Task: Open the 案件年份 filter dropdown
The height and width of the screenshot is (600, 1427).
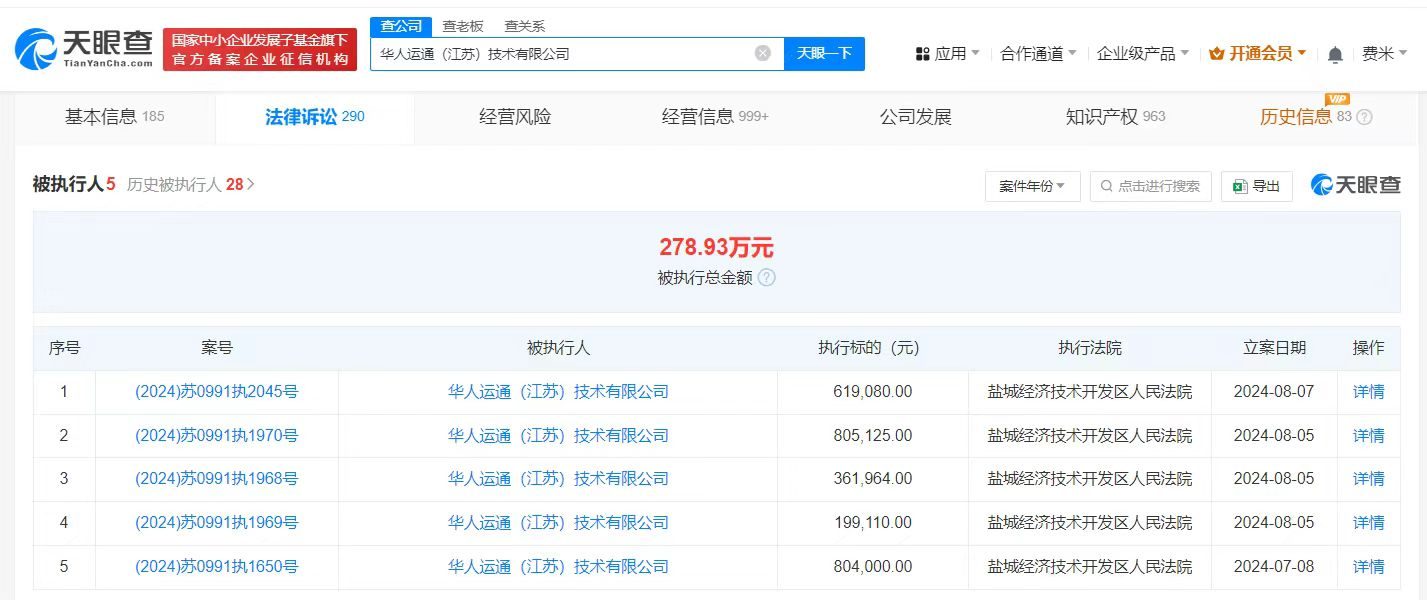Action: pos(1031,185)
